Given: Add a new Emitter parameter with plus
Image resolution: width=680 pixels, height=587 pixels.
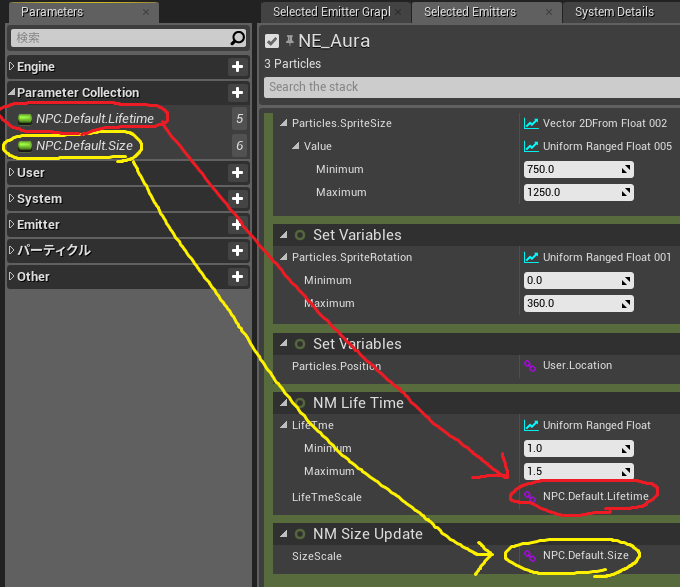Looking at the screenshot, I should (x=237, y=225).
